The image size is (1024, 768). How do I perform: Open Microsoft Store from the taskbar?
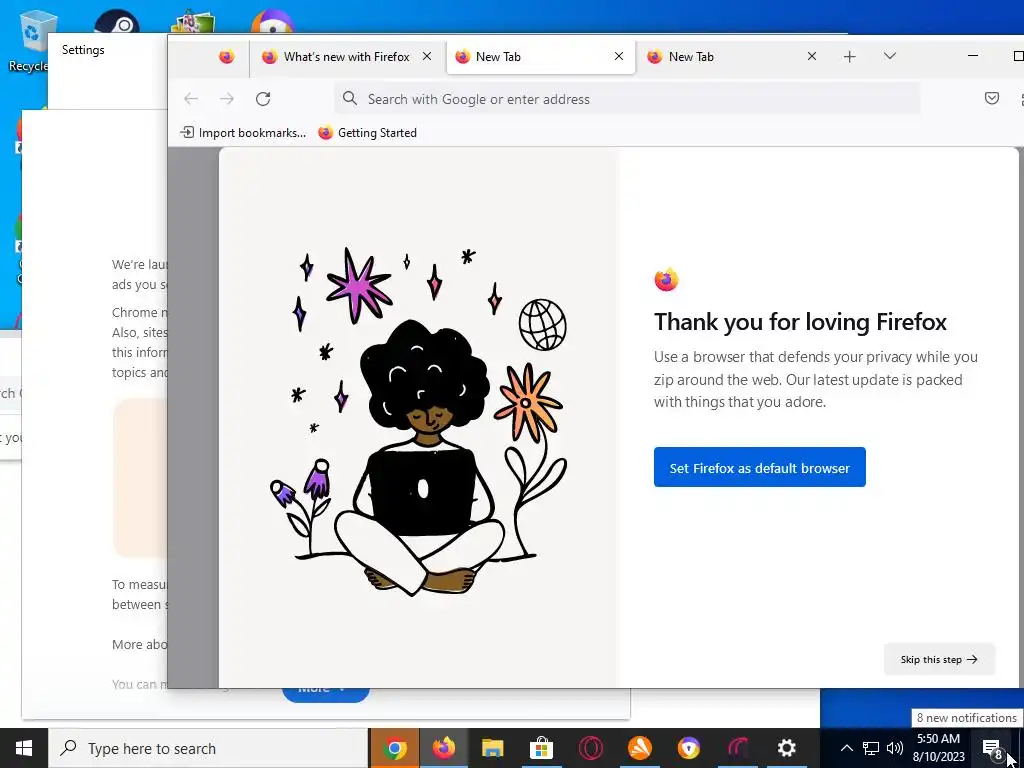pos(541,748)
